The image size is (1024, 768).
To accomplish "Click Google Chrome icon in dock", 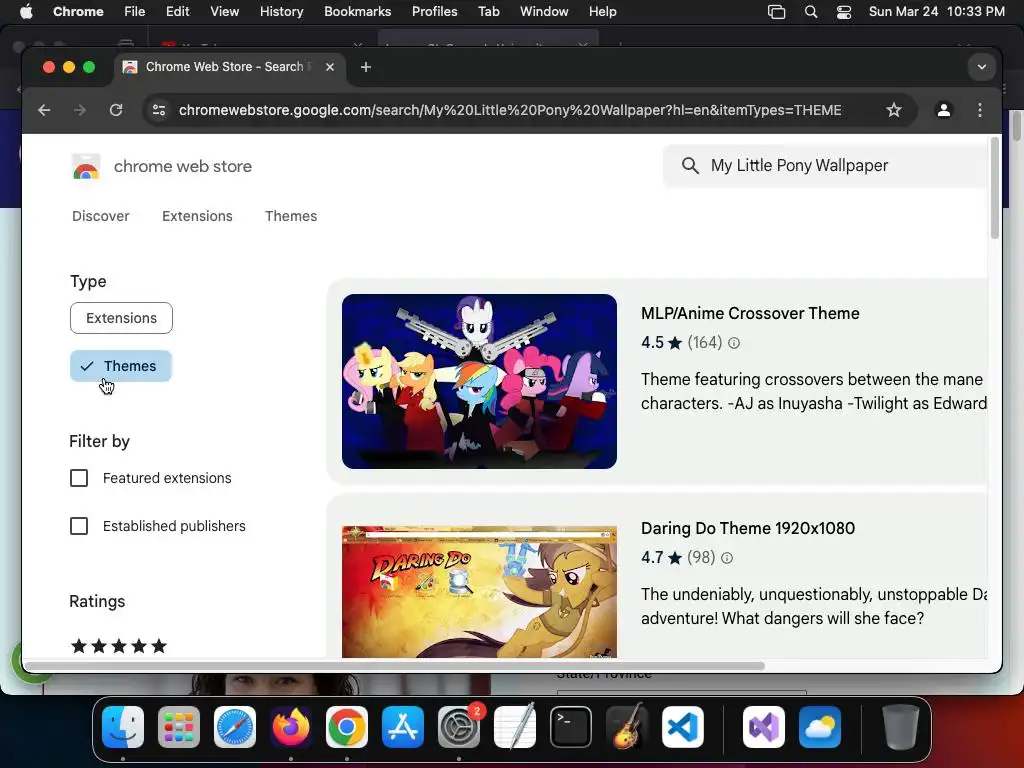I will pyautogui.click(x=347, y=727).
